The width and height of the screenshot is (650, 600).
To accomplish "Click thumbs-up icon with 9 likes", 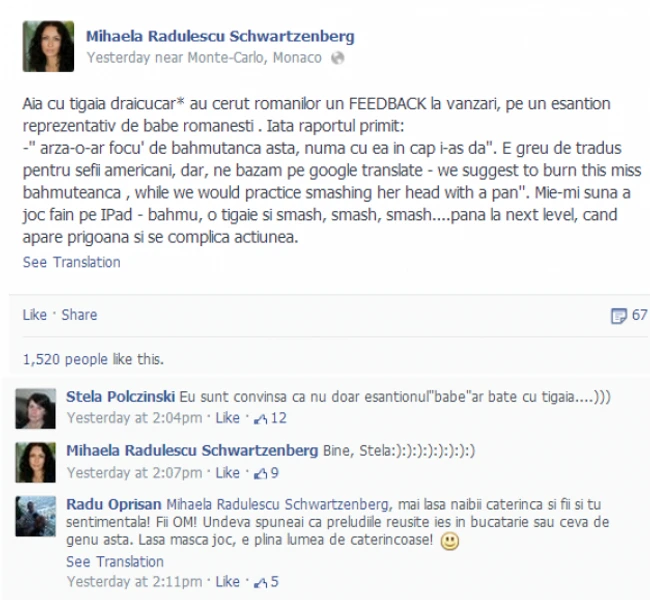I will click(x=260, y=473).
